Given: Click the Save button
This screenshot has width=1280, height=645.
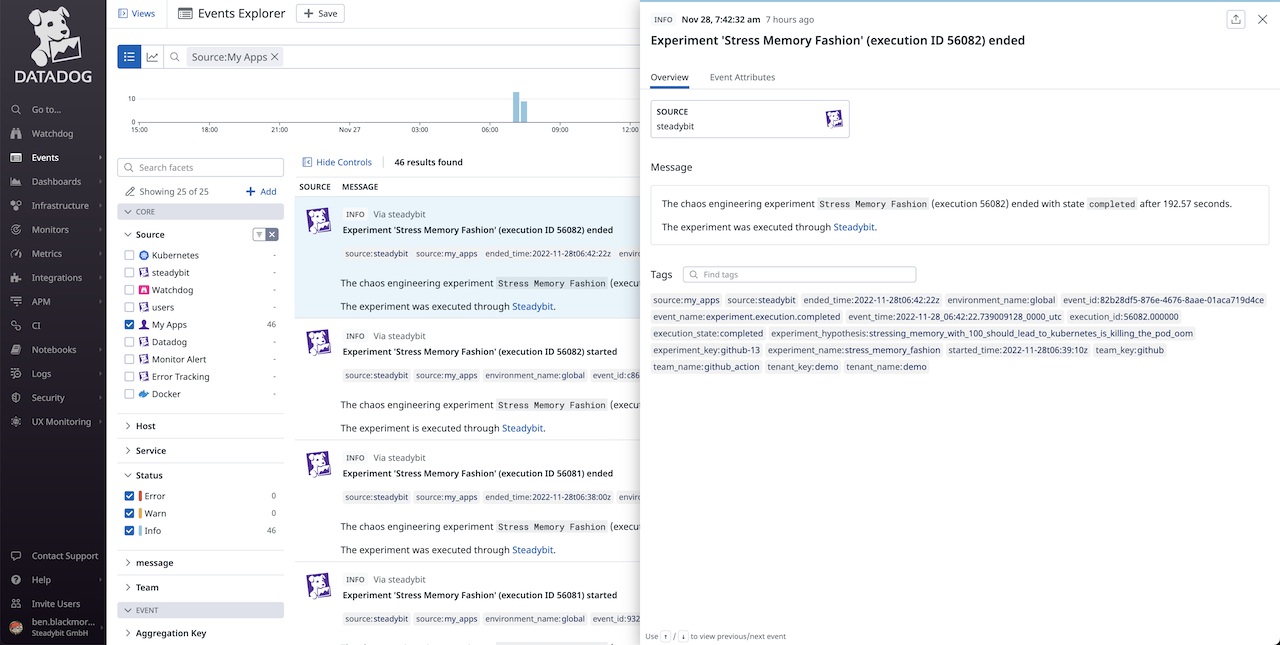Looking at the screenshot, I should tap(320, 14).
